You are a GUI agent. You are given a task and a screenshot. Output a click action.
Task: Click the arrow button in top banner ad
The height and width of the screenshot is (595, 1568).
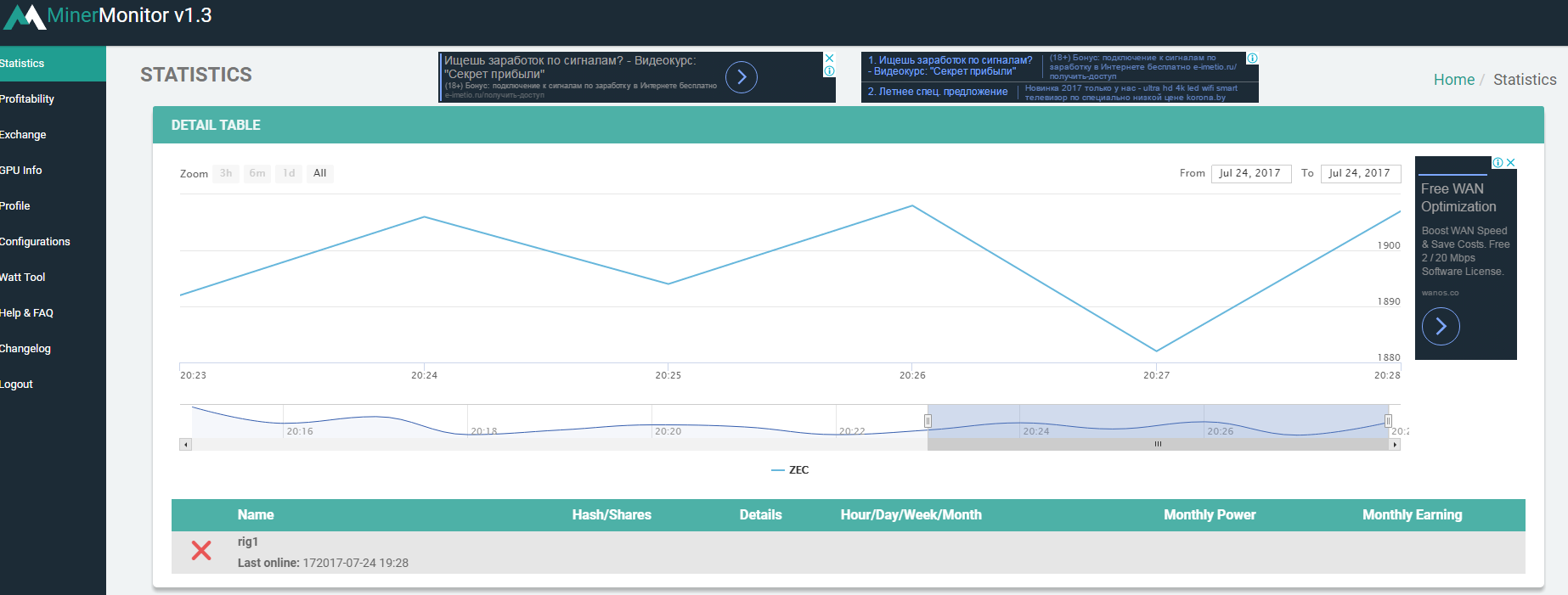click(742, 77)
